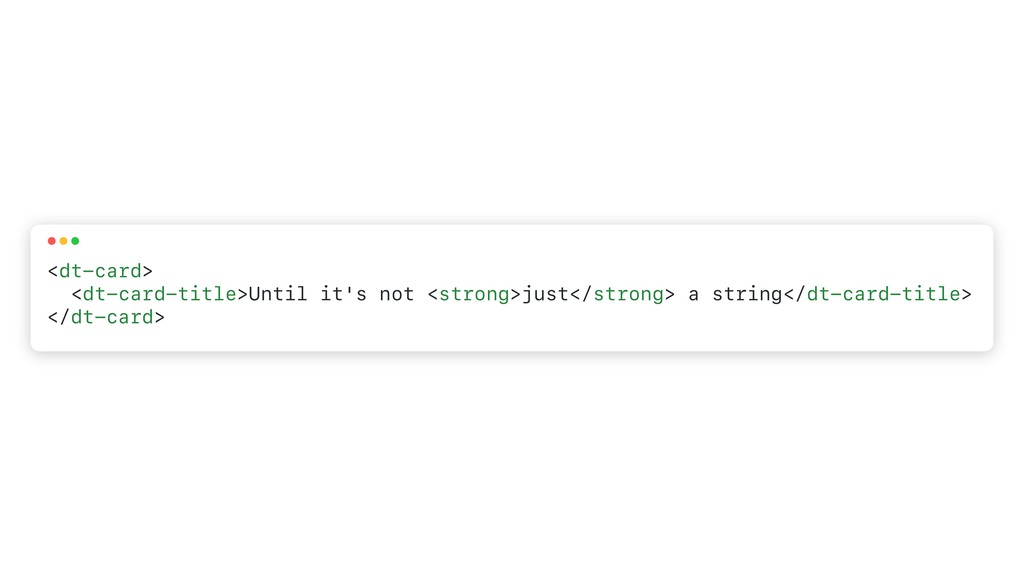
Task: Click the word "string" in the code
Action: tap(747, 294)
